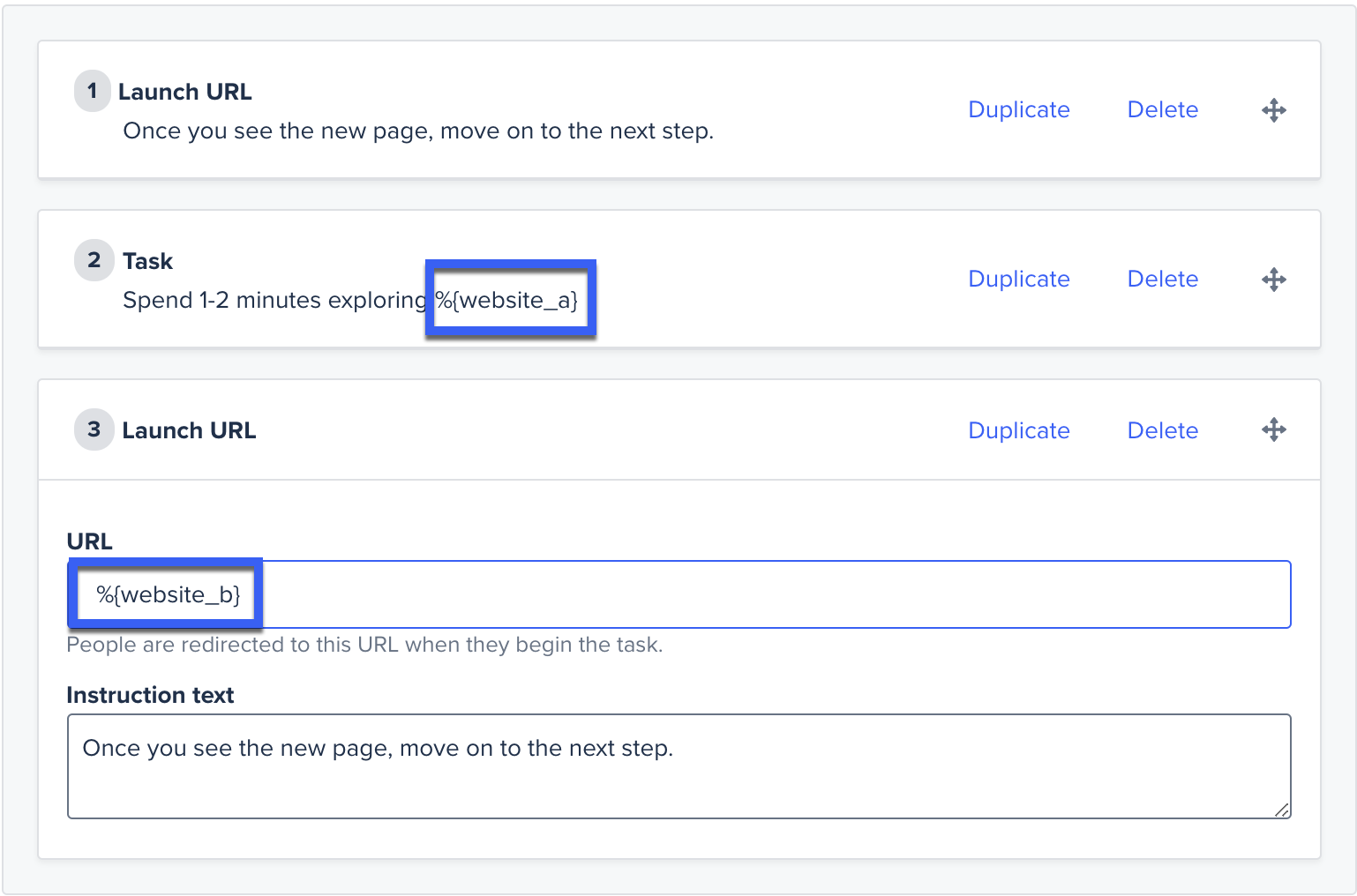The height and width of the screenshot is (896, 1357).
Task: Select the step number 2 badge
Action: tap(94, 260)
